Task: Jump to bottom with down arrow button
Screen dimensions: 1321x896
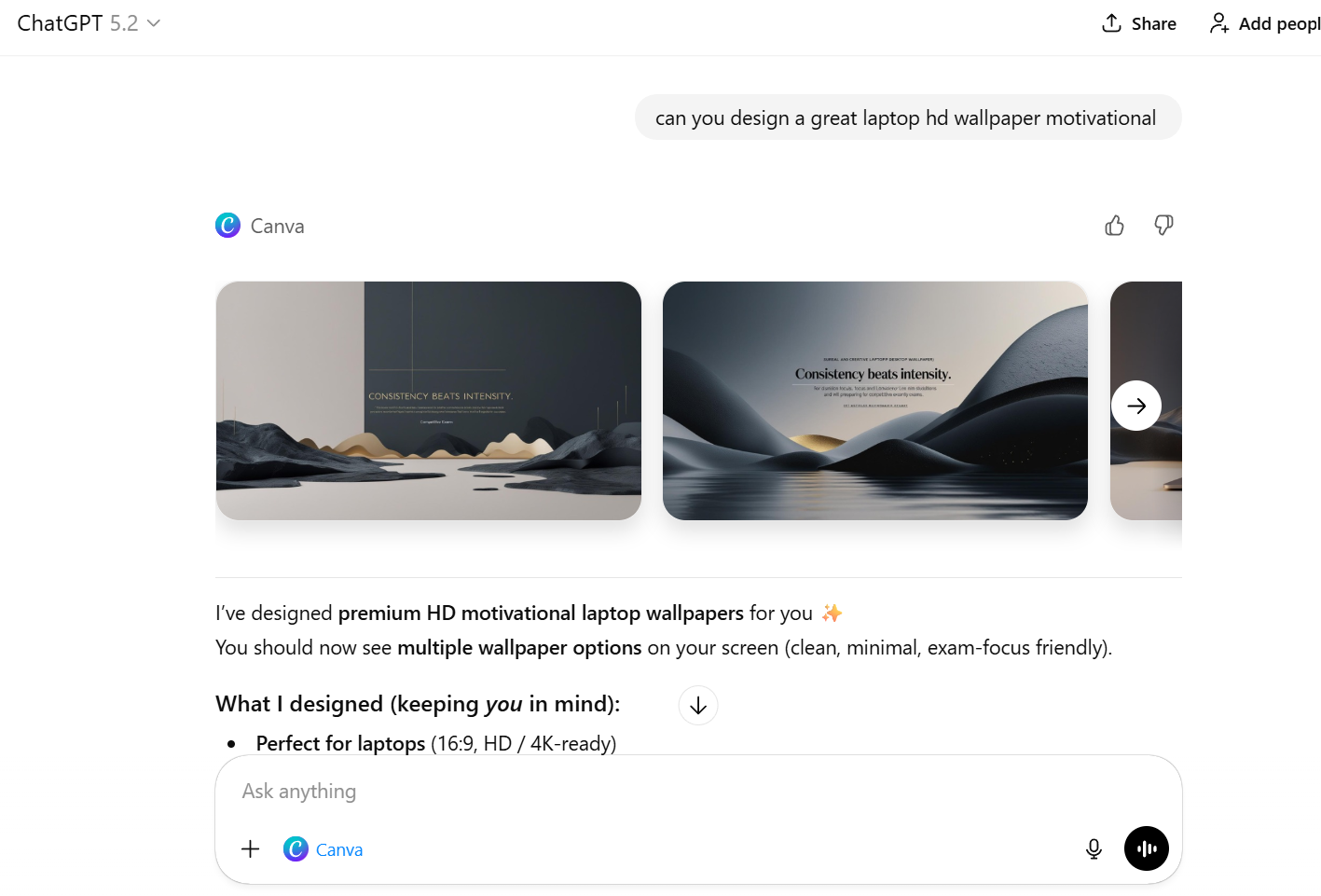Action: [x=698, y=706]
